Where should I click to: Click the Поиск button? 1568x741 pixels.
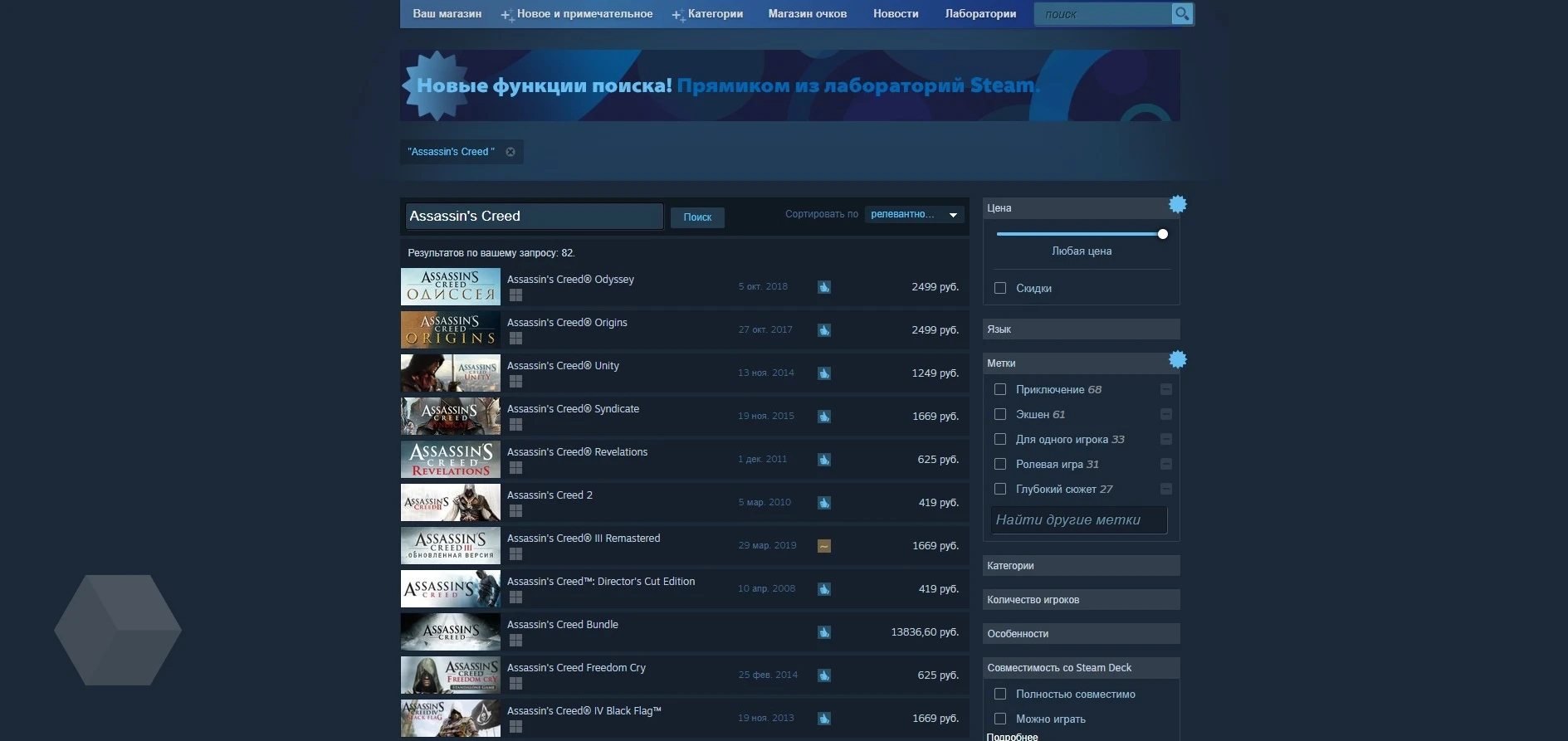pos(697,217)
